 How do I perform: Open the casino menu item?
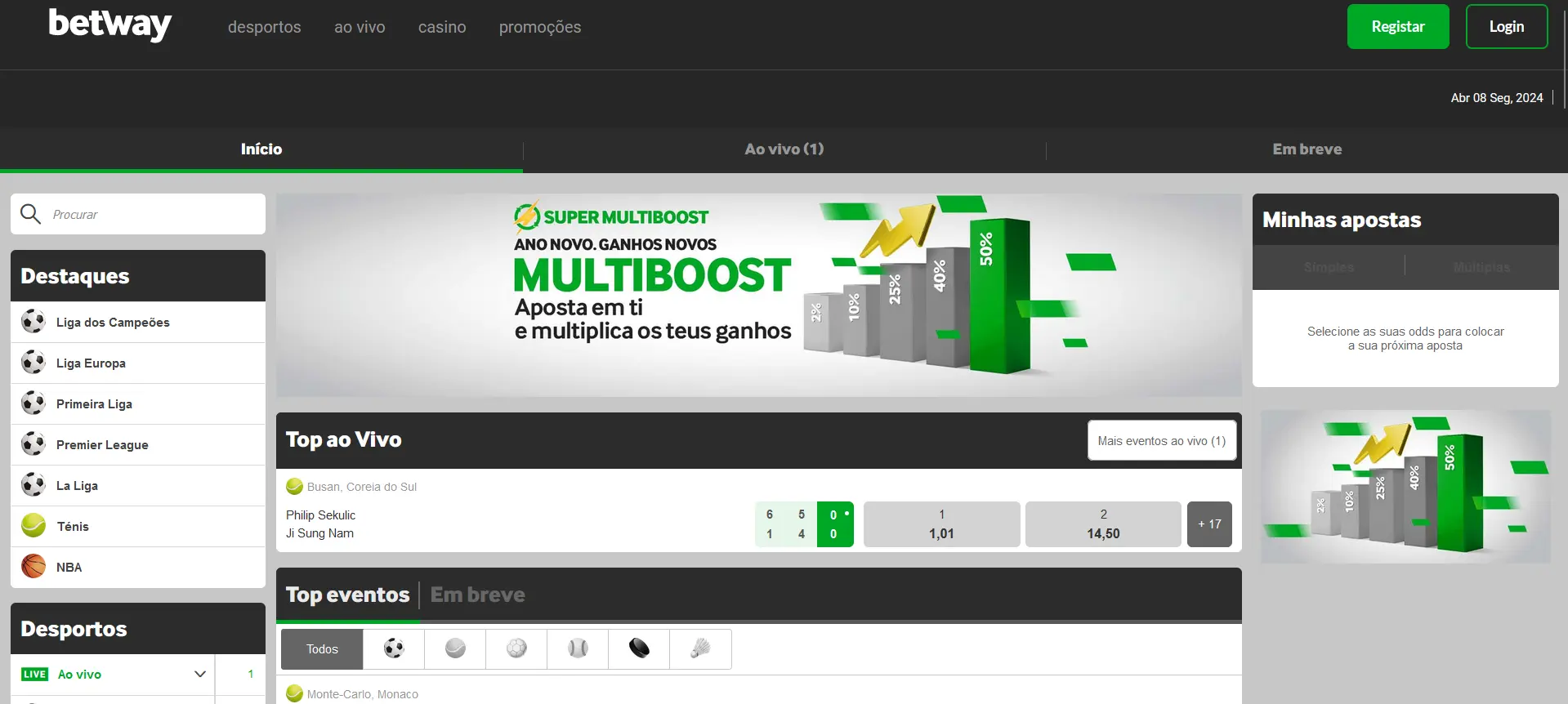[442, 27]
